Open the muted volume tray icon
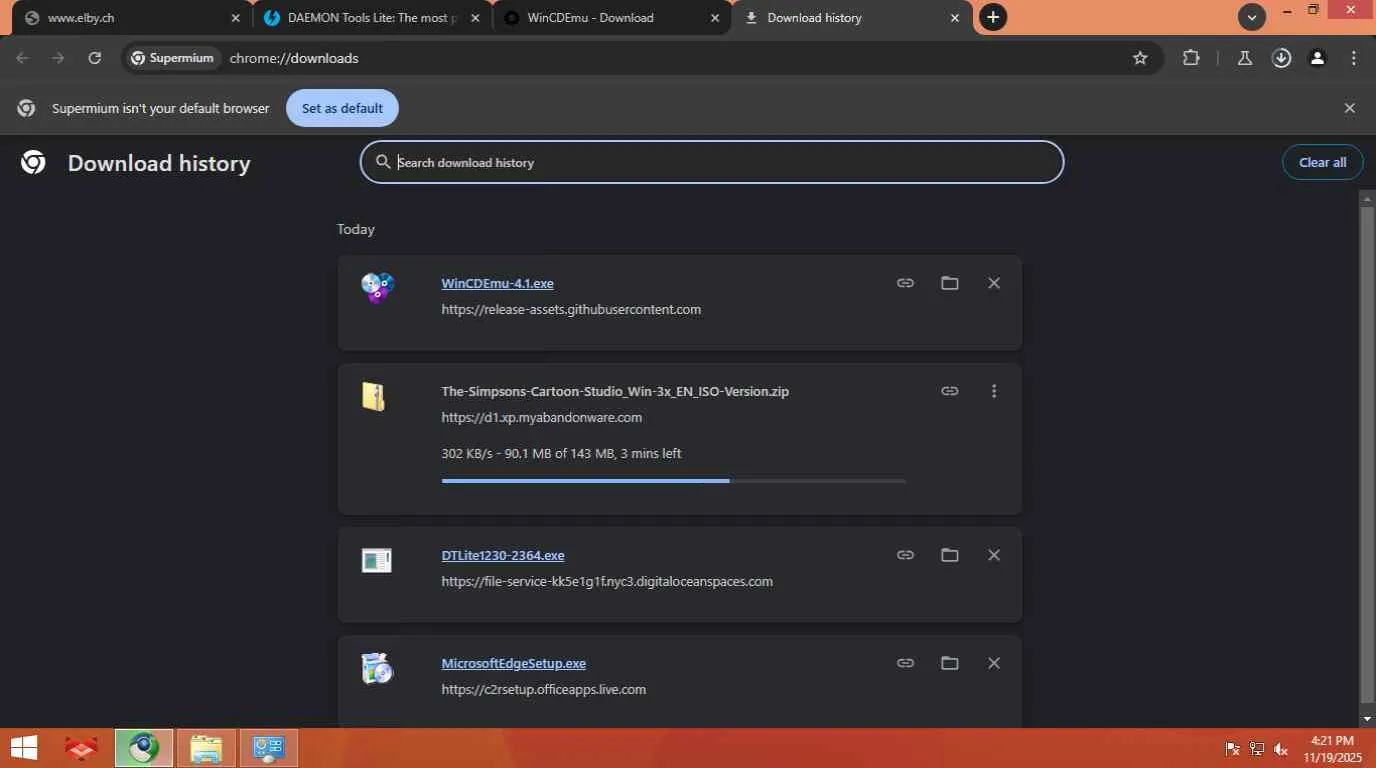 pyautogui.click(x=1281, y=749)
